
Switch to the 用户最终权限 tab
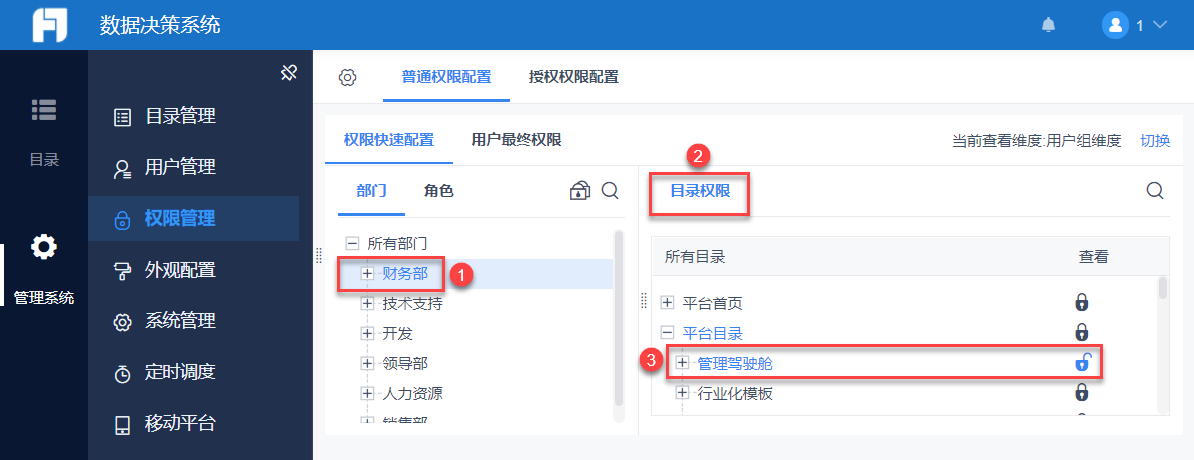516,140
